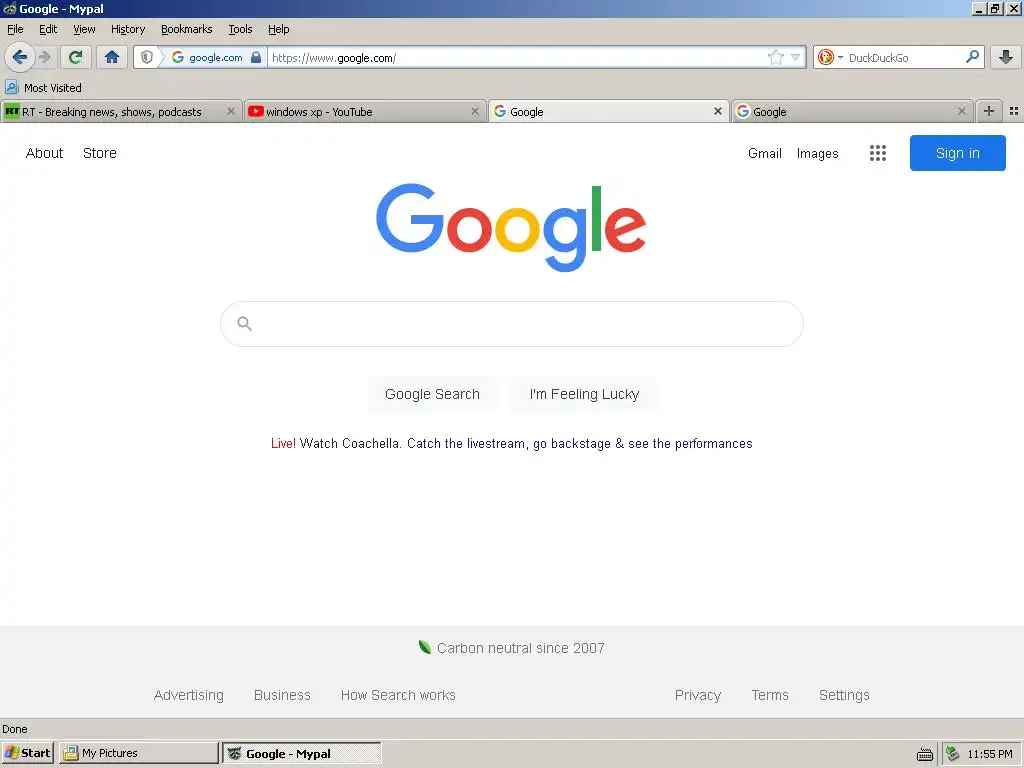The width and height of the screenshot is (1024, 768).
Task: Click the google.com site identity label
Action: (x=216, y=57)
